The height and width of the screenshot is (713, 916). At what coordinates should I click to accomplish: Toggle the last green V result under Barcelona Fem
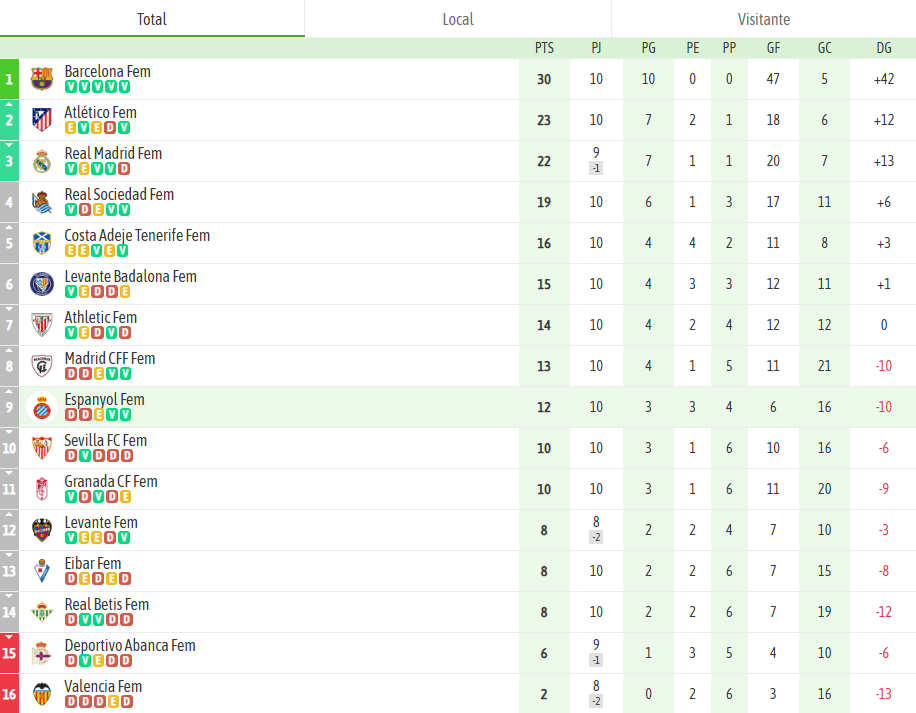tap(122, 87)
